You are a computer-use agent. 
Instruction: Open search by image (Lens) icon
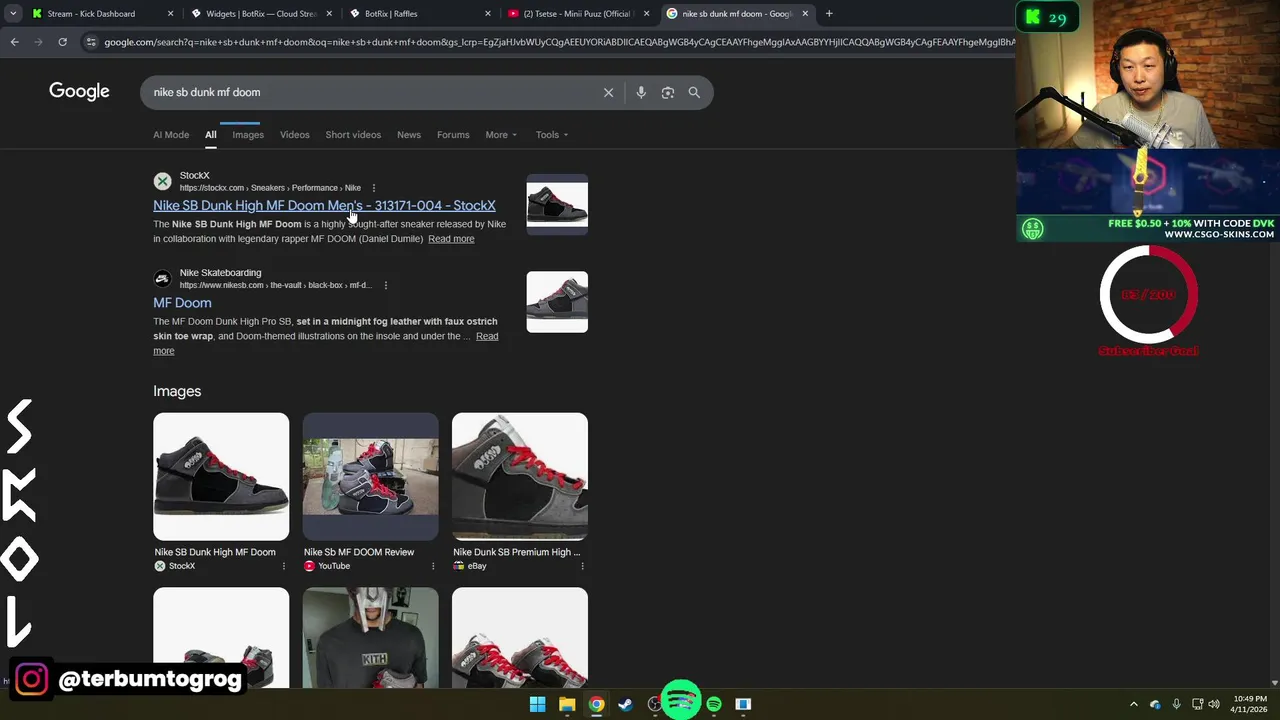[668, 92]
